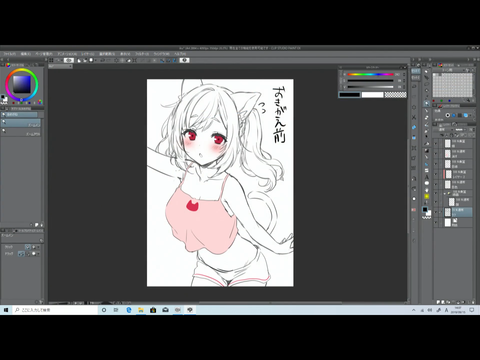This screenshot has width=480, height=360.
Task: Toggle Snap to Special Ruler in command bar
Action: click(x=168, y=60)
